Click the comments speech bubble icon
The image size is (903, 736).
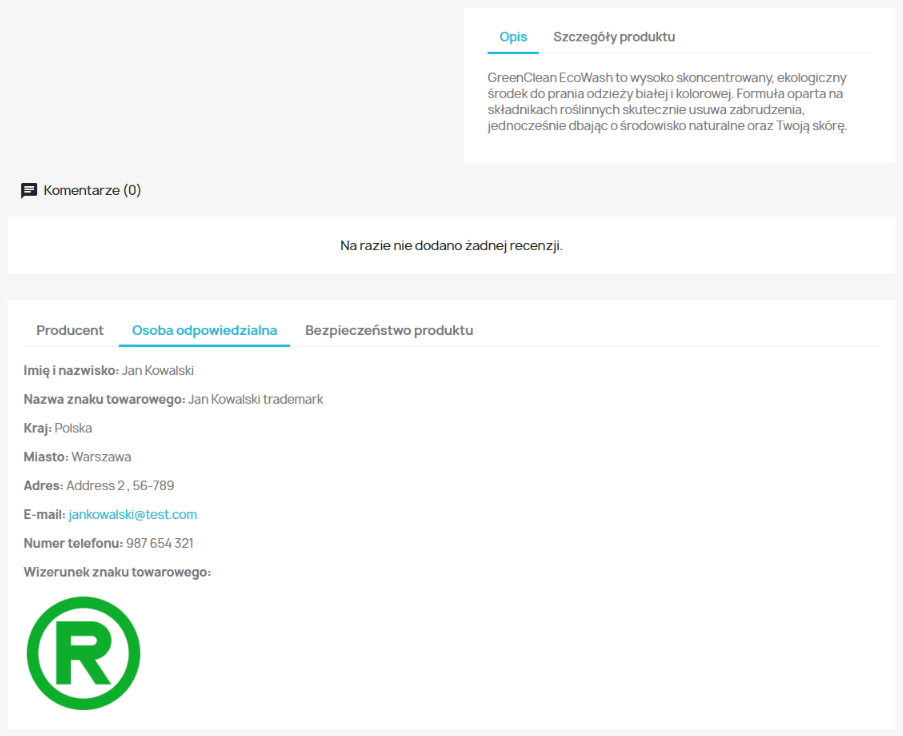click(29, 190)
